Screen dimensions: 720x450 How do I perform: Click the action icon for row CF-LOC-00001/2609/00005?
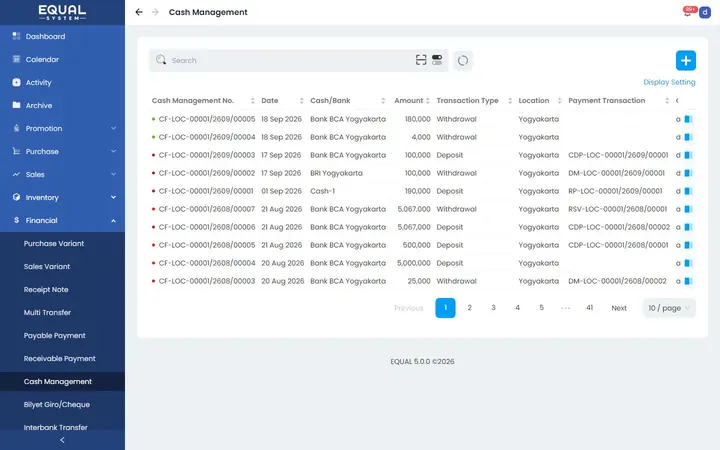688,119
